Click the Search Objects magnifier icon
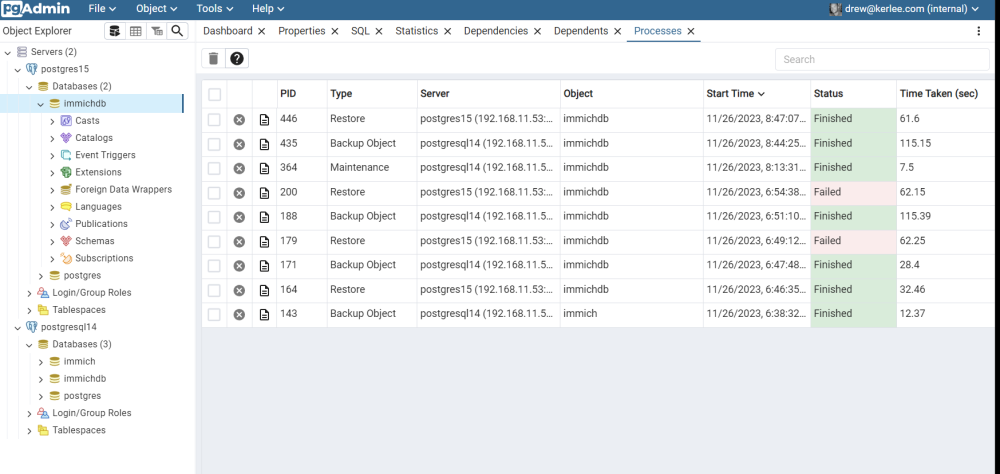Screen dimensions: 1000x474 tap(177, 31)
